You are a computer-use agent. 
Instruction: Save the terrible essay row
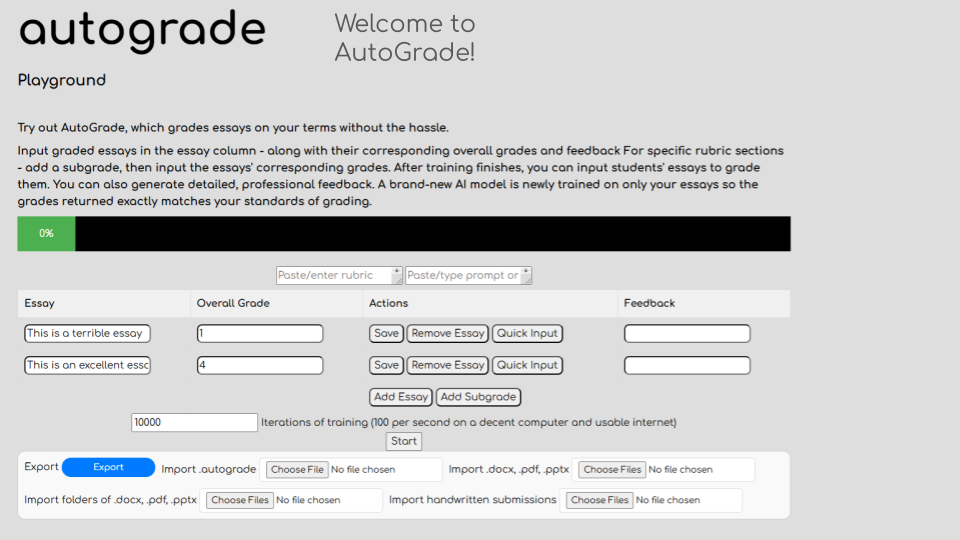pos(386,334)
